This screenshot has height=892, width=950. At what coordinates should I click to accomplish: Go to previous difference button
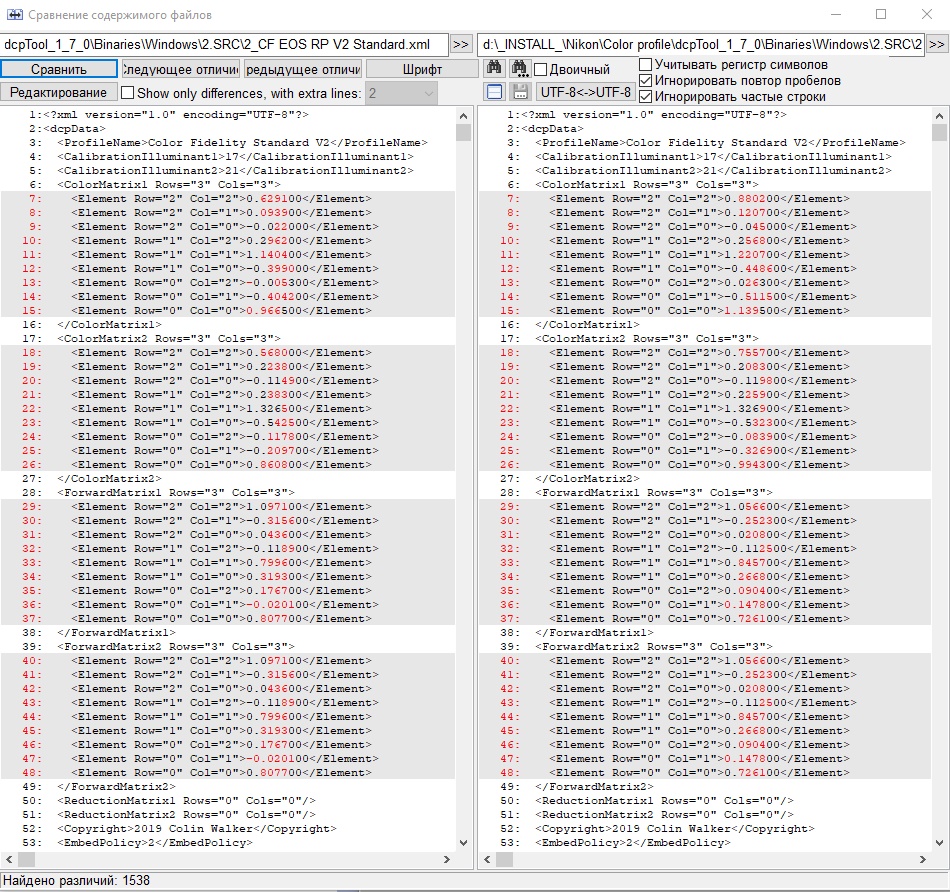click(302, 69)
